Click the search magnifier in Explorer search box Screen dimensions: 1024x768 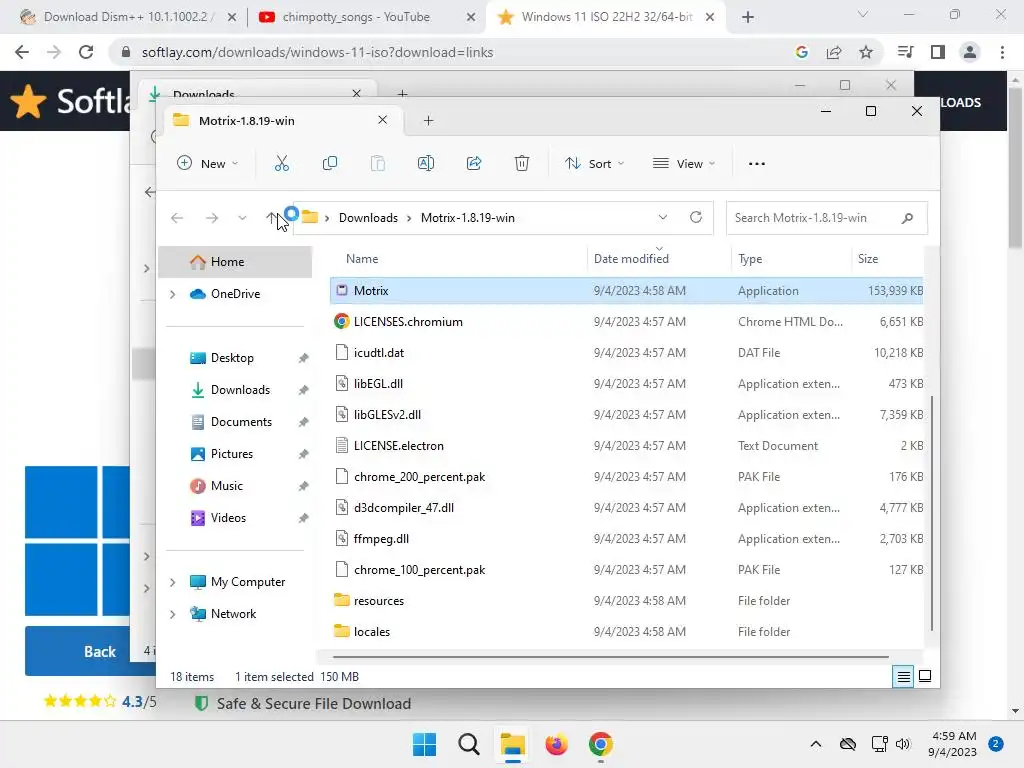click(x=907, y=218)
